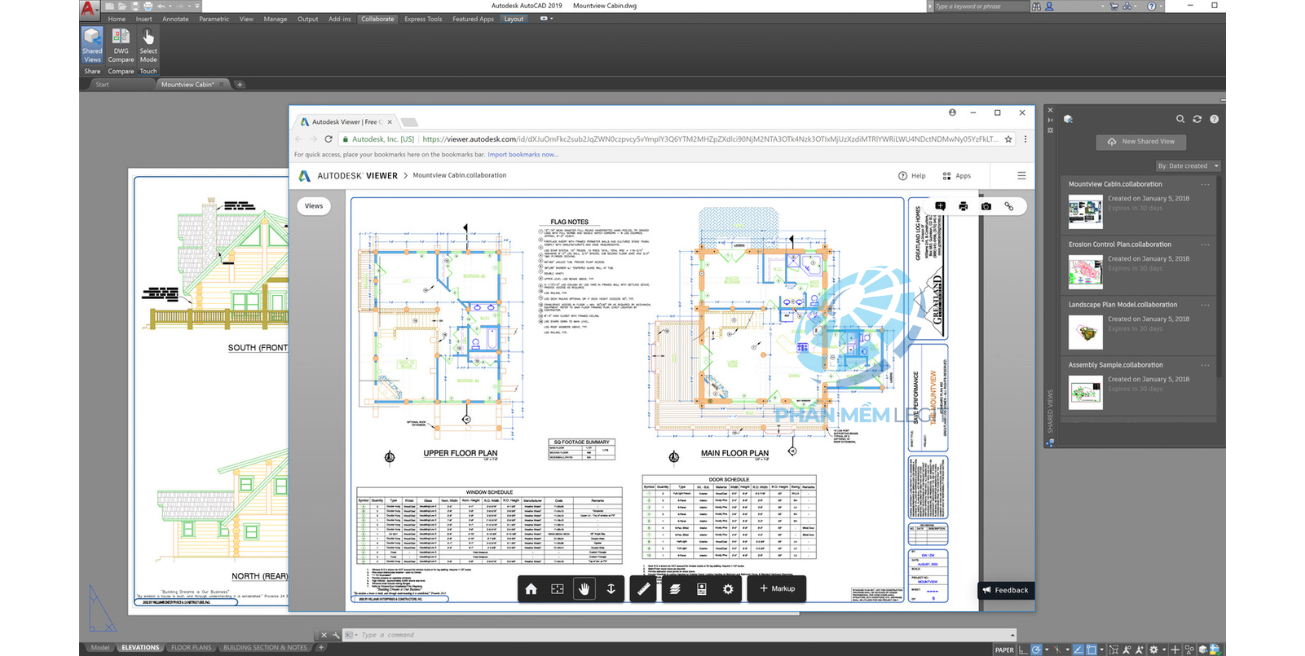This screenshot has width=1305, height=656.
Task: Choose the Measure ruler tool in viewer
Action: (643, 589)
